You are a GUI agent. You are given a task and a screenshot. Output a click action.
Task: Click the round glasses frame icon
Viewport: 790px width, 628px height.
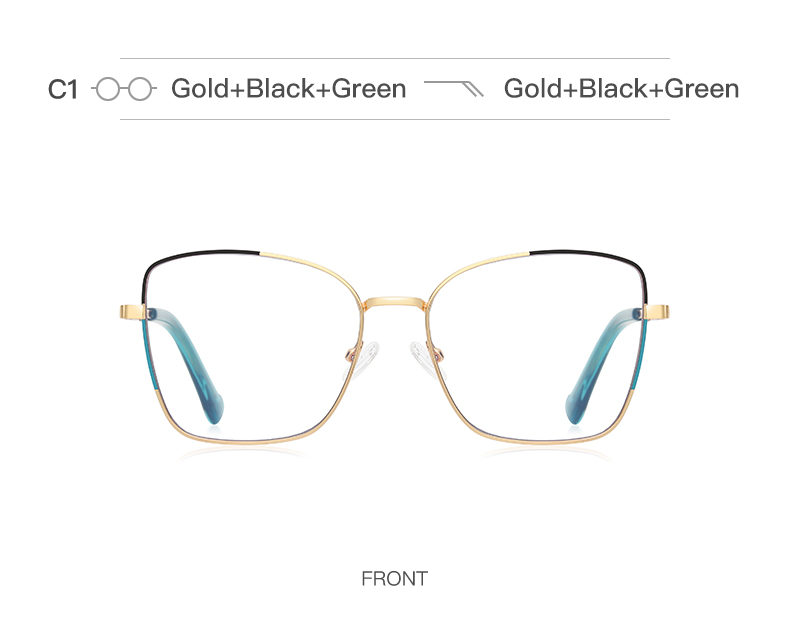coord(124,89)
